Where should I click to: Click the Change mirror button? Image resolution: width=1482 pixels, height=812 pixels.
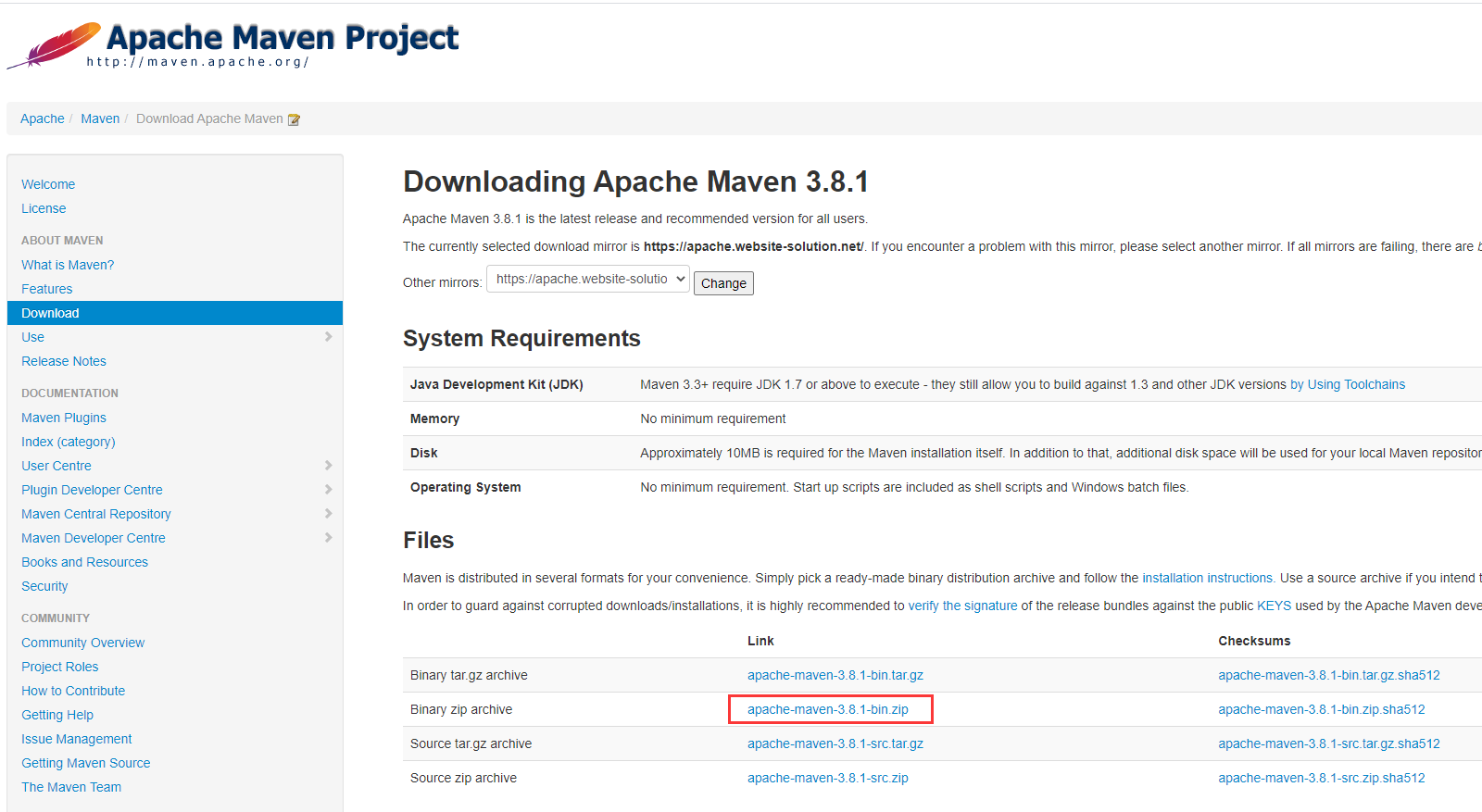[x=723, y=283]
